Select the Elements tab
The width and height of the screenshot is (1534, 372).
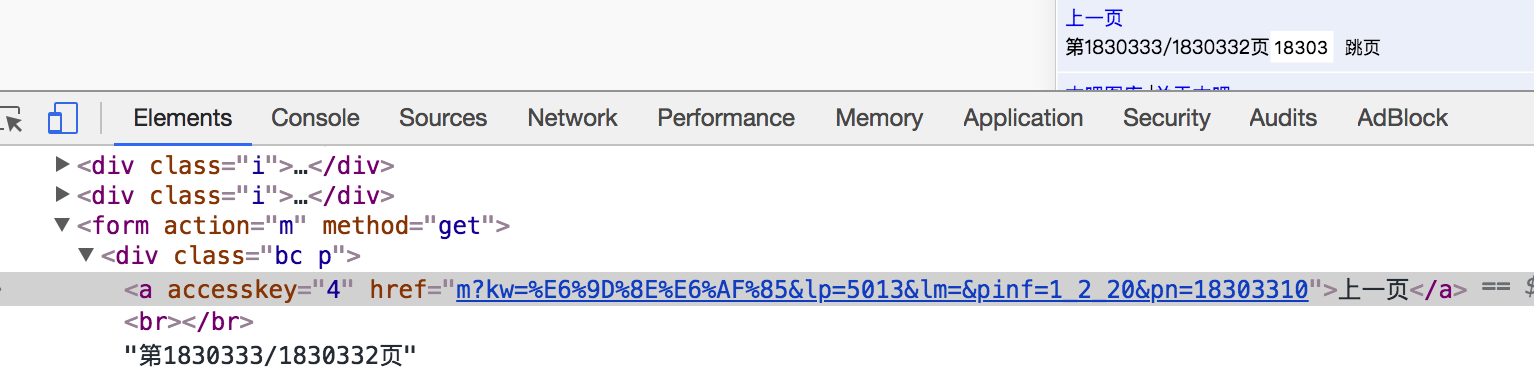[x=183, y=118]
